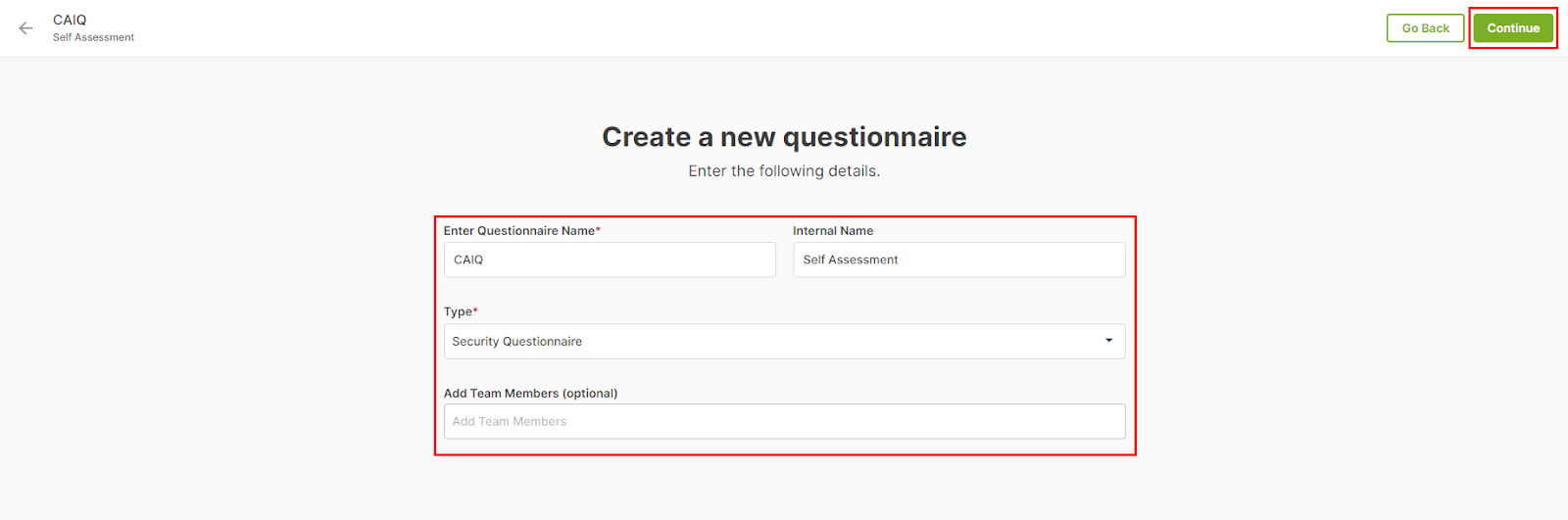Focus the Internal Name input field
Screen dimensions: 1568x520
click(x=958, y=260)
